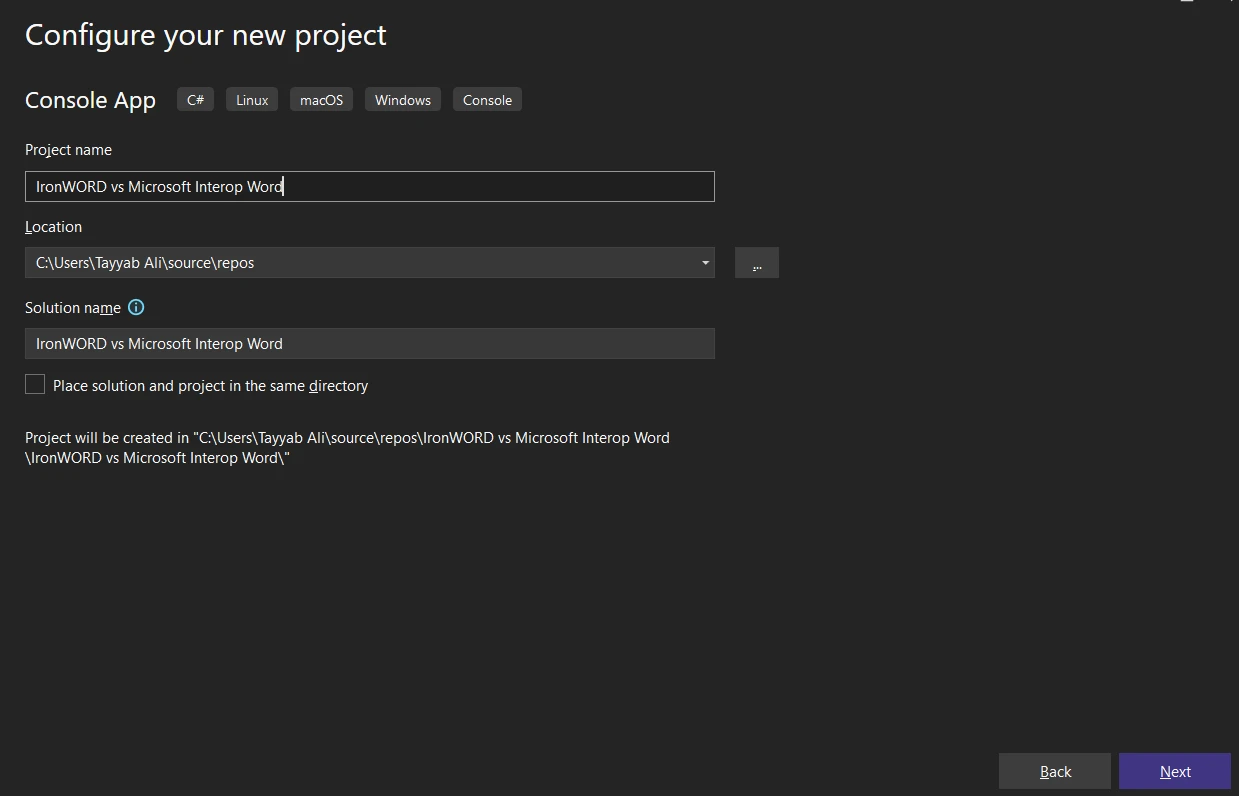This screenshot has height=796, width=1239.
Task: Click the Location label
Action: (x=53, y=227)
